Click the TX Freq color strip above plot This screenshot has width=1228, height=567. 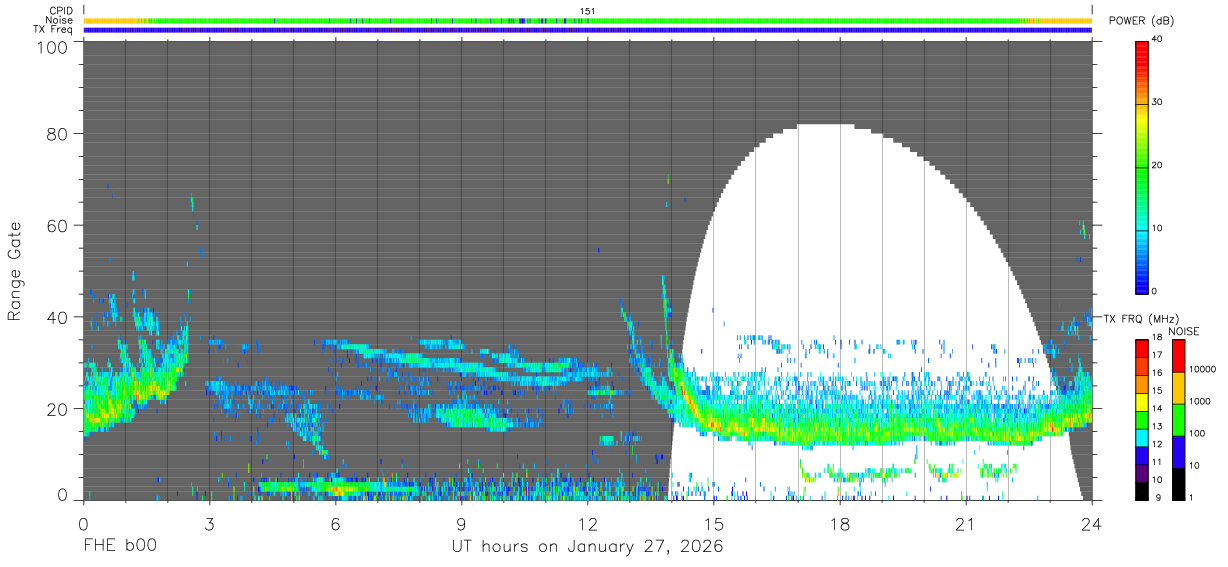point(588,30)
